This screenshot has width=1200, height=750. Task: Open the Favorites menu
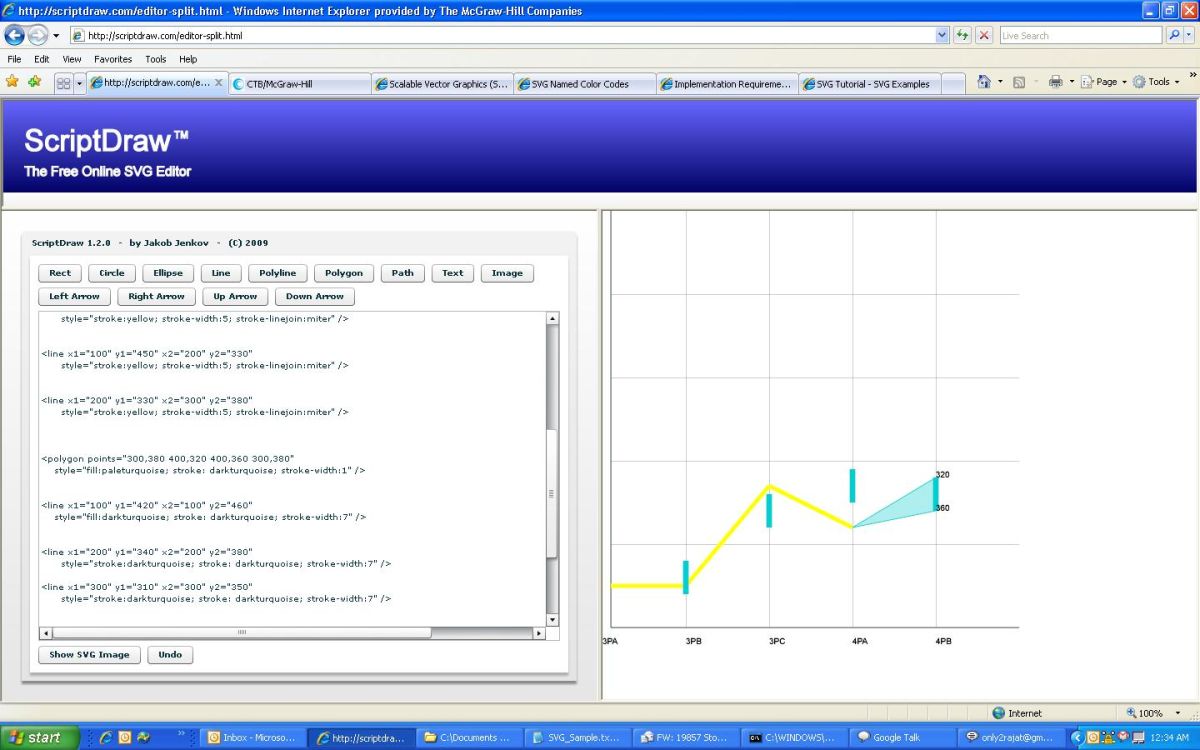point(113,59)
